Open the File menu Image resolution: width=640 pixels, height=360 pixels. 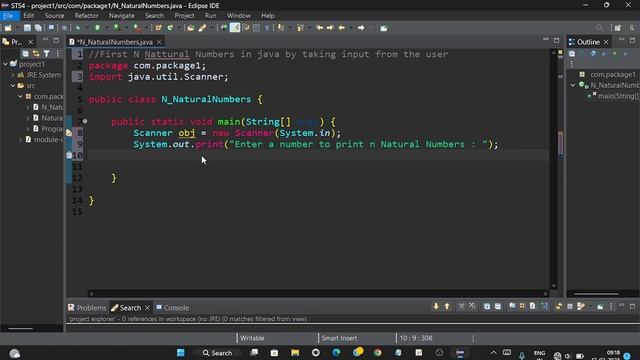tap(8, 16)
